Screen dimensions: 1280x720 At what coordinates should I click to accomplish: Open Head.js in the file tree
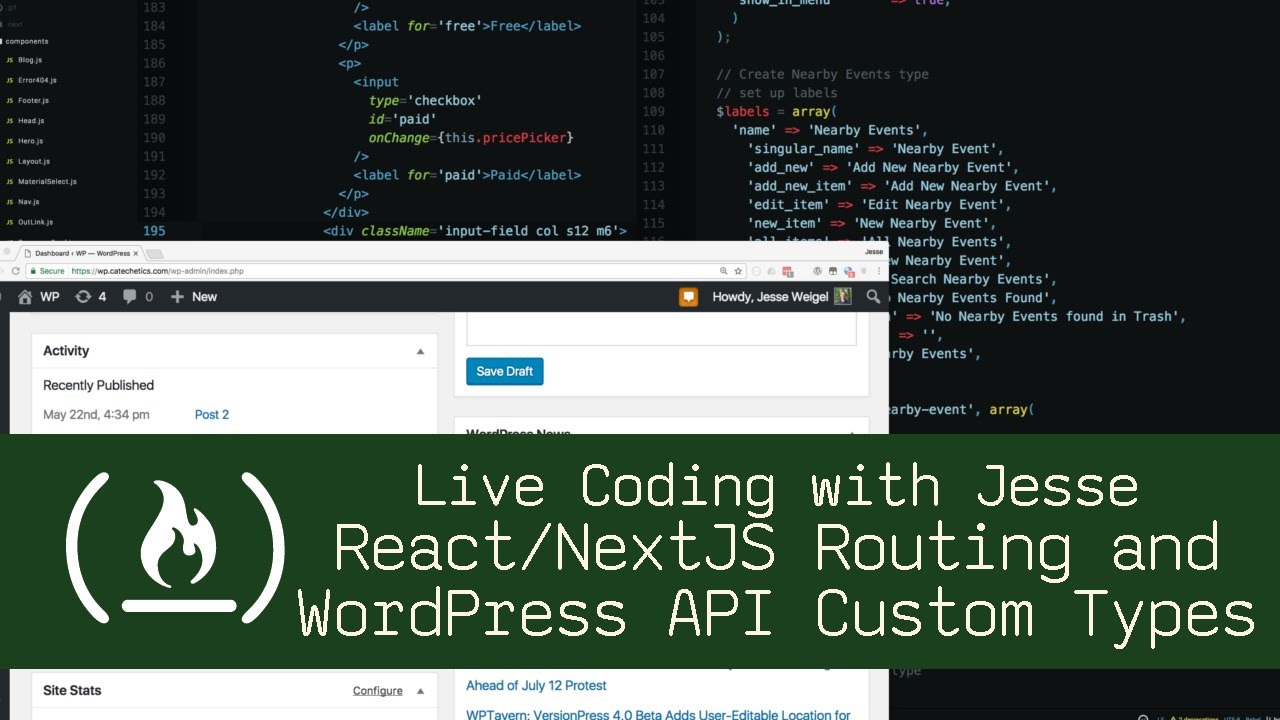click(31, 121)
